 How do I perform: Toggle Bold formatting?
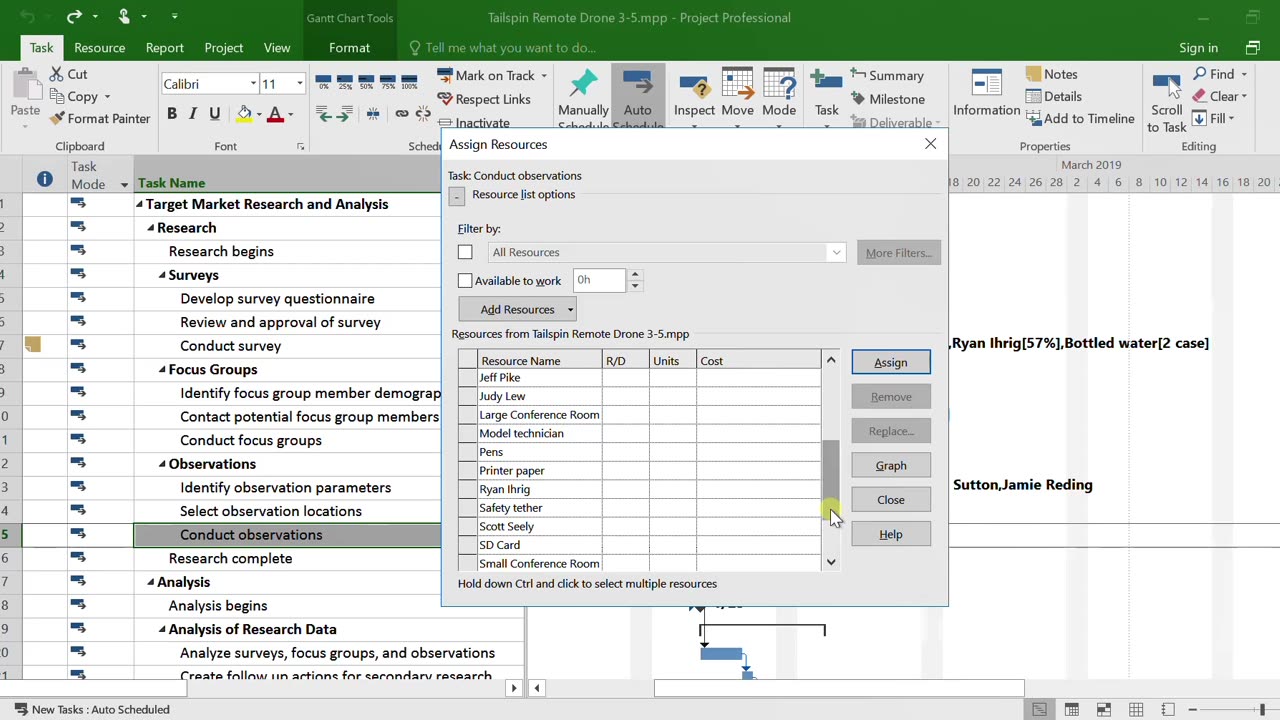coord(171,114)
